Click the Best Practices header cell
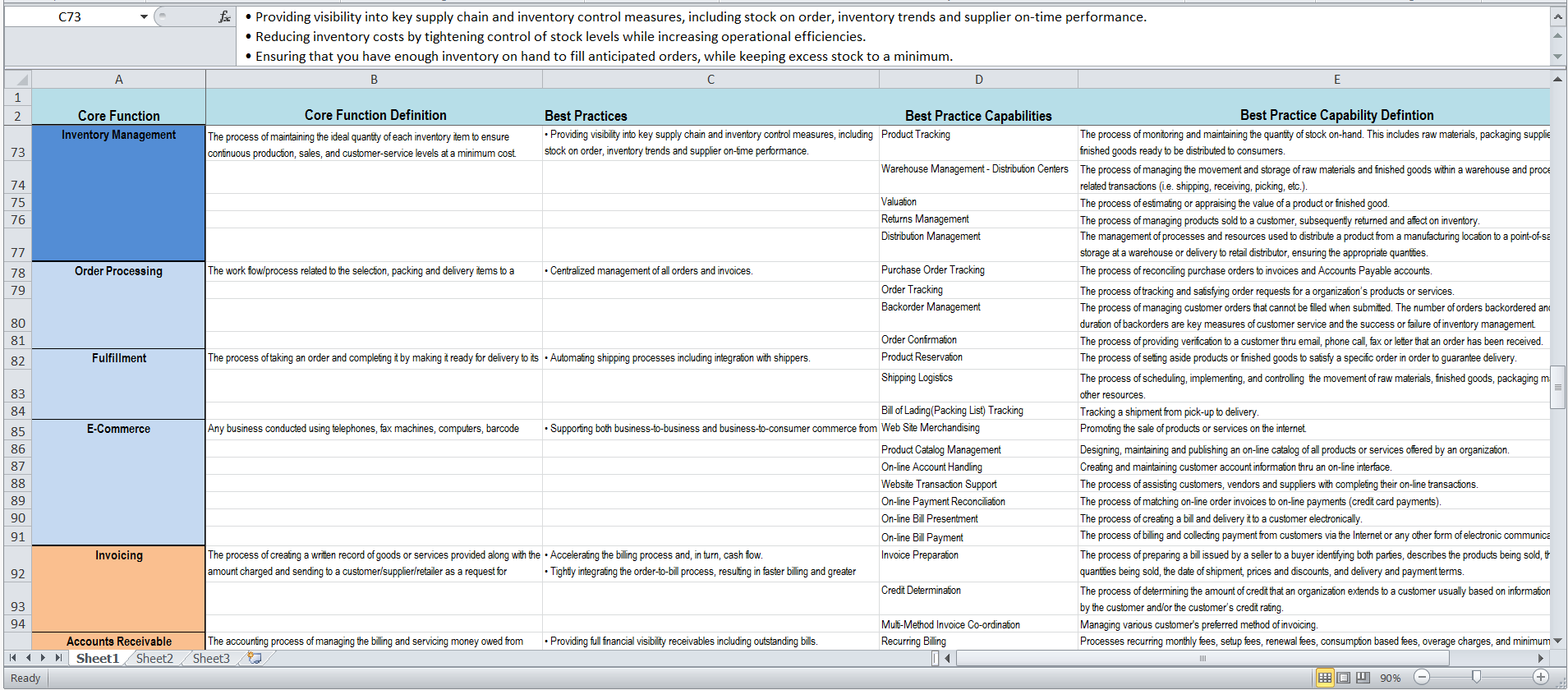The height and width of the screenshot is (690, 1568). coord(711,115)
